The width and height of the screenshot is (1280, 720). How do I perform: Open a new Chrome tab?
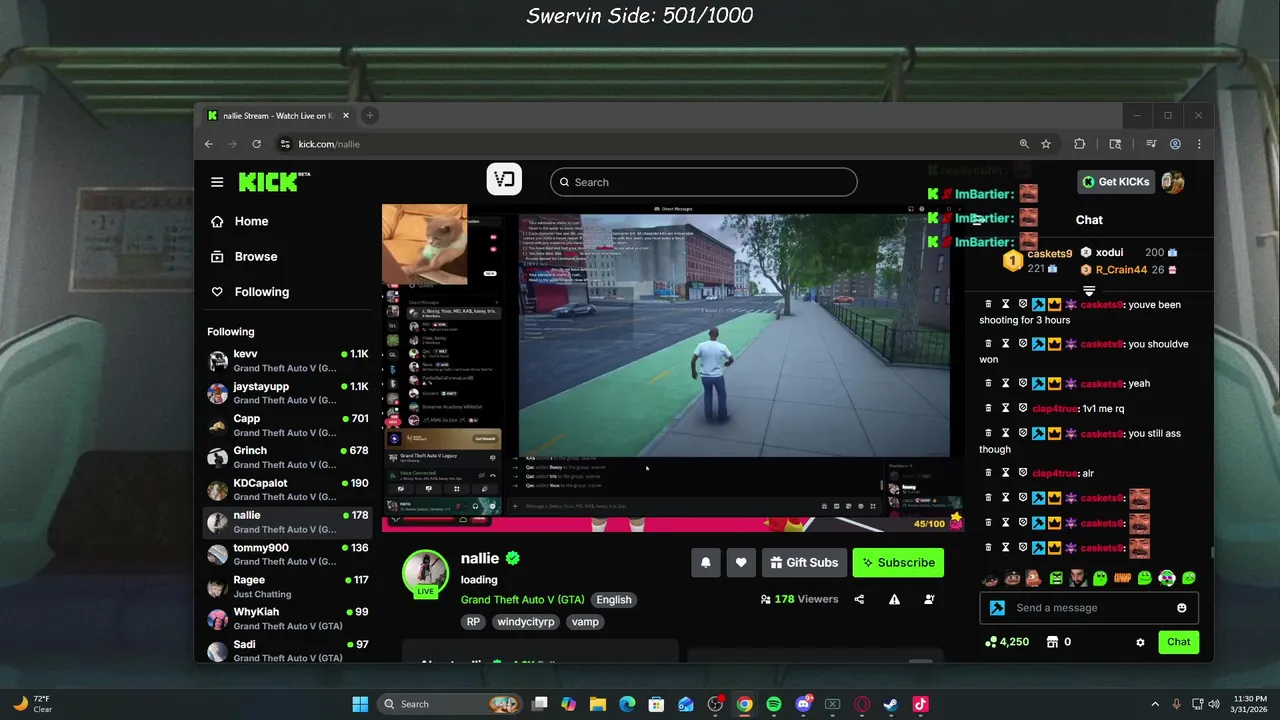(369, 116)
